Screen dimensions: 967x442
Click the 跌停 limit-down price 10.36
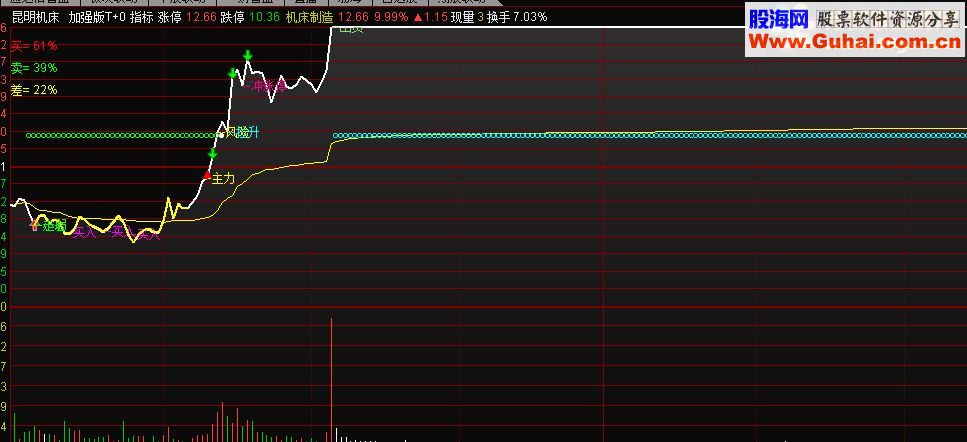[x=266, y=17]
